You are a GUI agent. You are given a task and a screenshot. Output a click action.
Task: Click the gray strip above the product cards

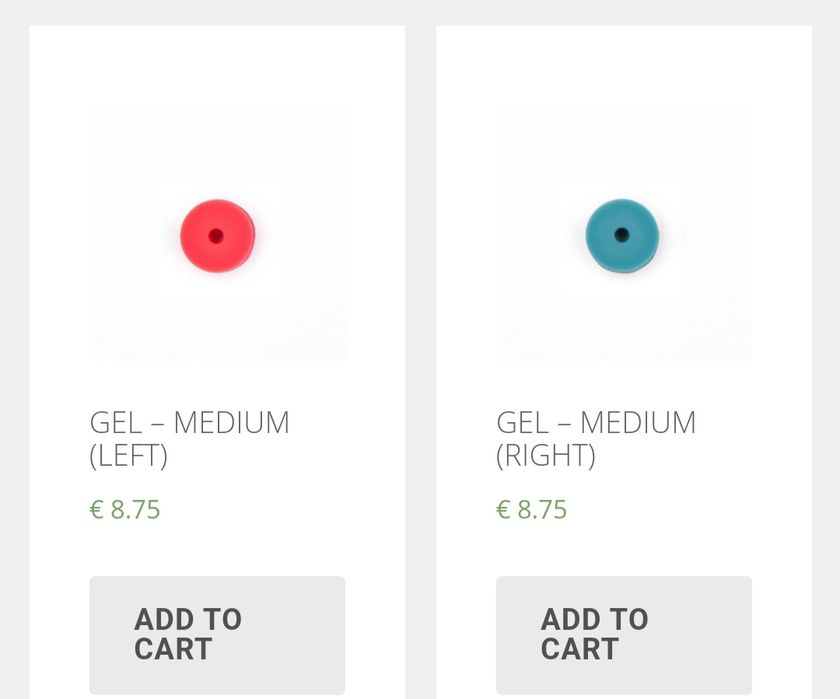[420, 12]
